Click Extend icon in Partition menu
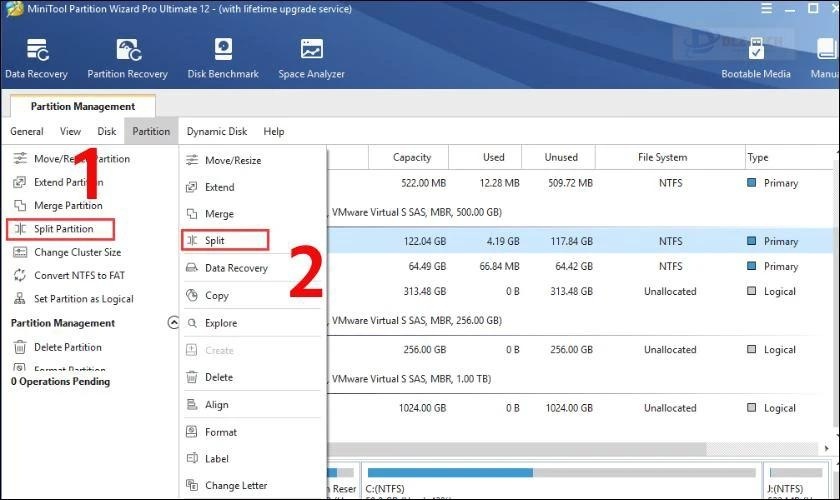Image resolution: width=840 pixels, height=500 pixels. pos(192,187)
